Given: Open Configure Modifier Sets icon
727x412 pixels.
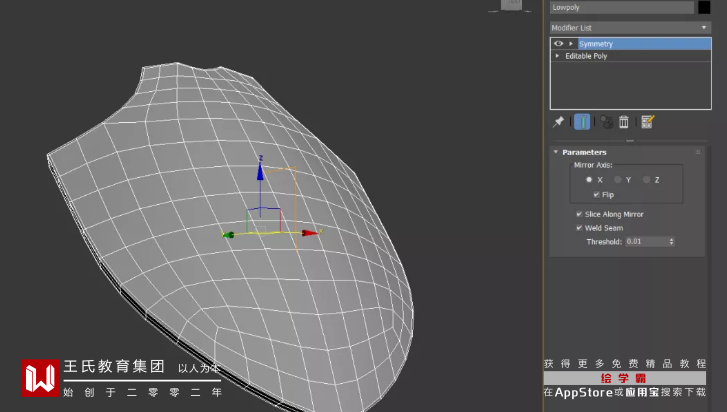Looking at the screenshot, I should (647, 122).
